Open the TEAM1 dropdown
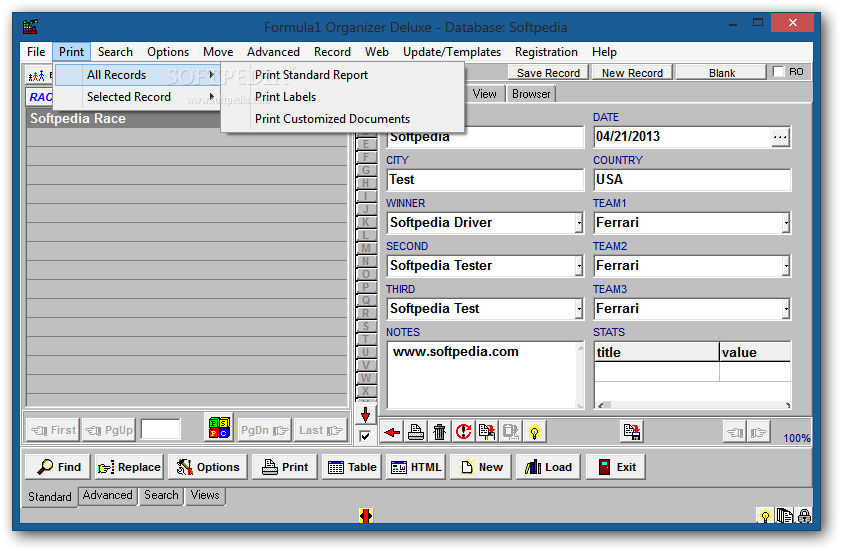Screen dimensions: 841x551 point(786,223)
